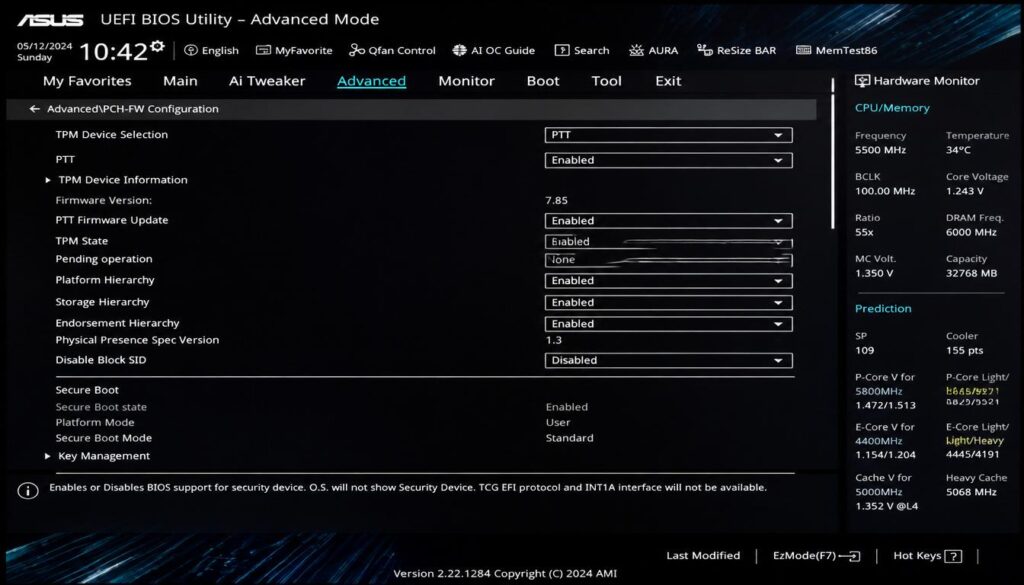Open MyFavorite panel
The image size is (1024, 585).
pos(294,50)
